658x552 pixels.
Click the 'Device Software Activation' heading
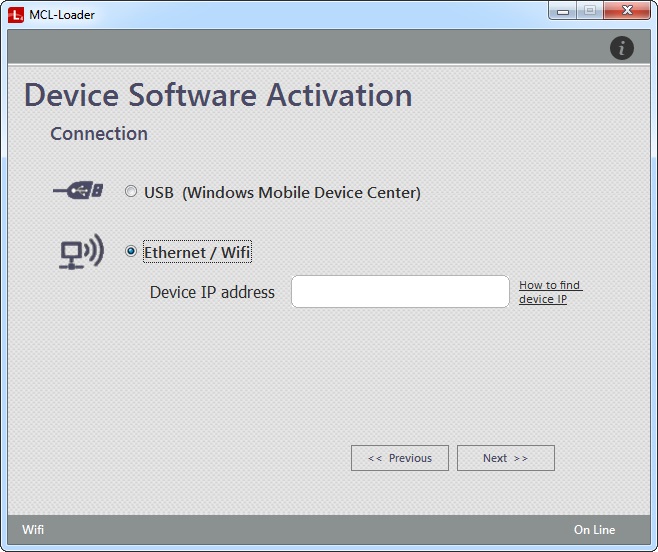point(218,95)
